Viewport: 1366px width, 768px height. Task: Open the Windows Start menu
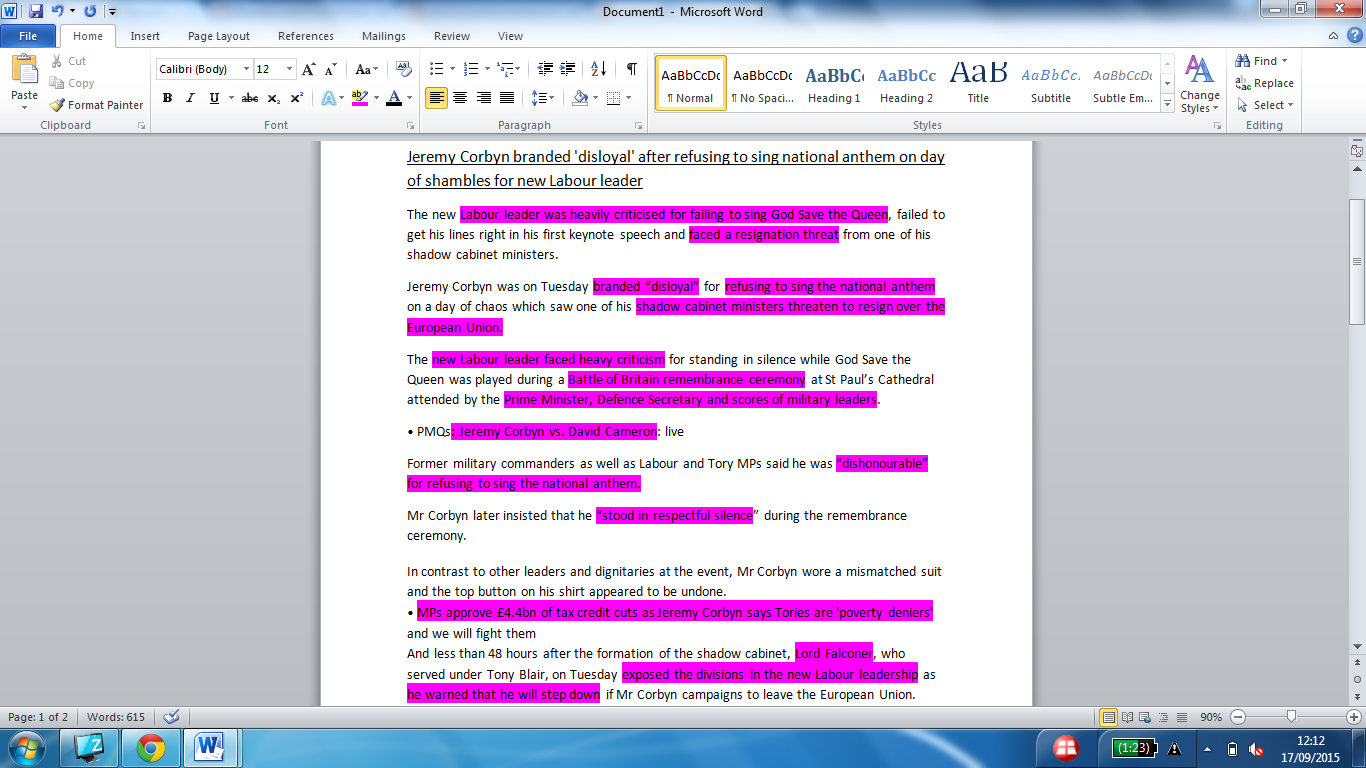click(27, 747)
